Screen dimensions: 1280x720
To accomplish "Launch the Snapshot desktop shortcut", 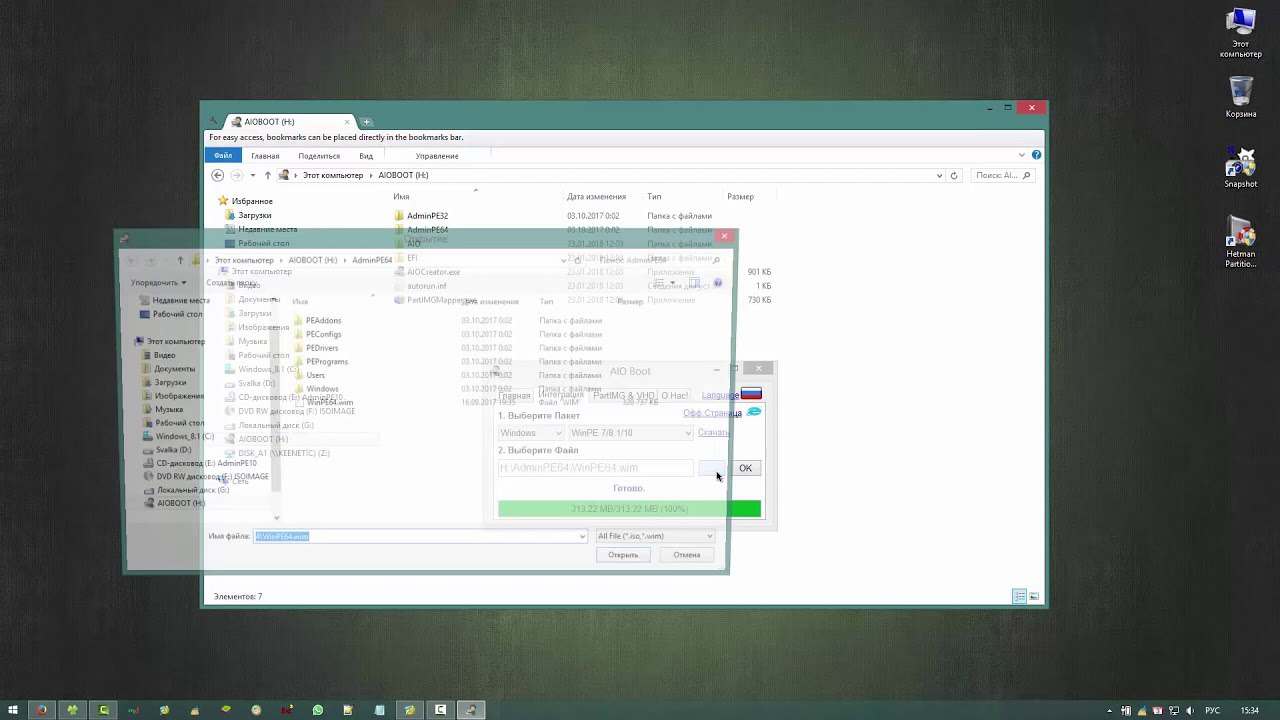I will (1241, 168).
